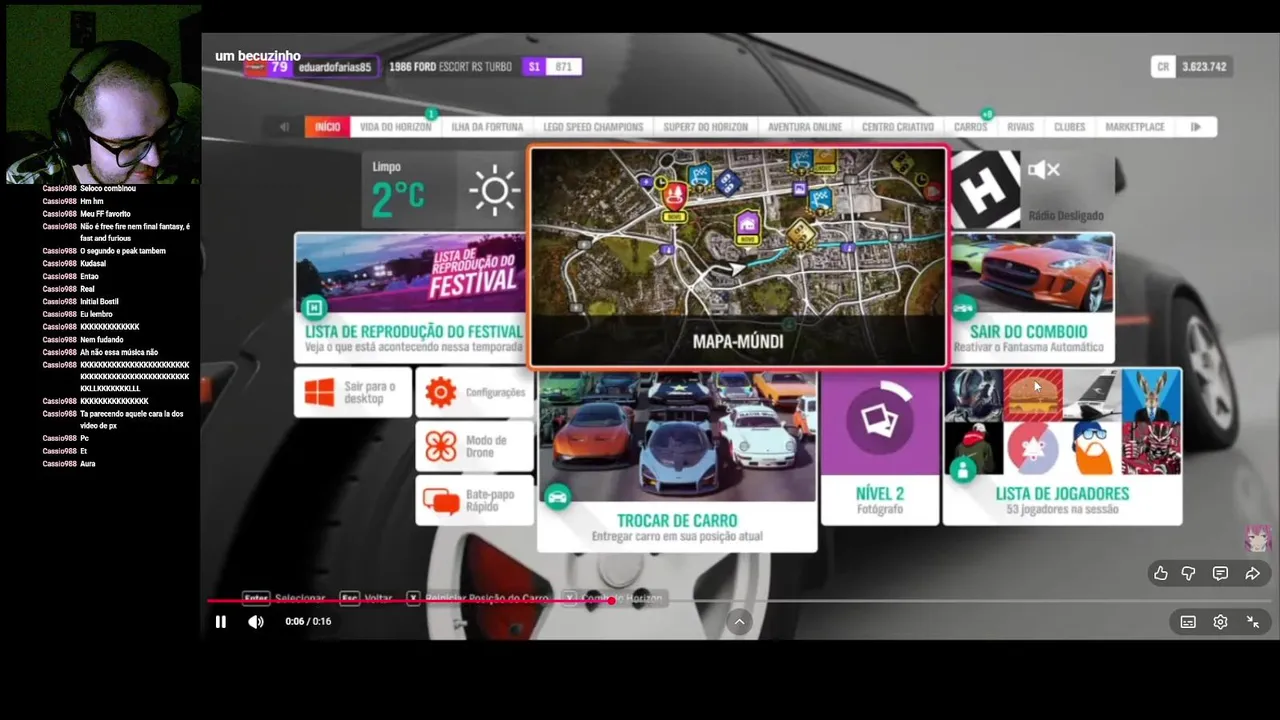Click the next-tab arrow in menu bar
The height and width of the screenshot is (720, 1280).
1196,127
